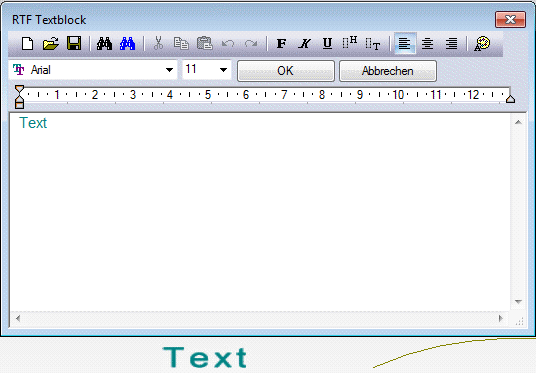Toggle italic formatting with K button
Image resolution: width=537 pixels, height=374 pixels.
(304, 44)
